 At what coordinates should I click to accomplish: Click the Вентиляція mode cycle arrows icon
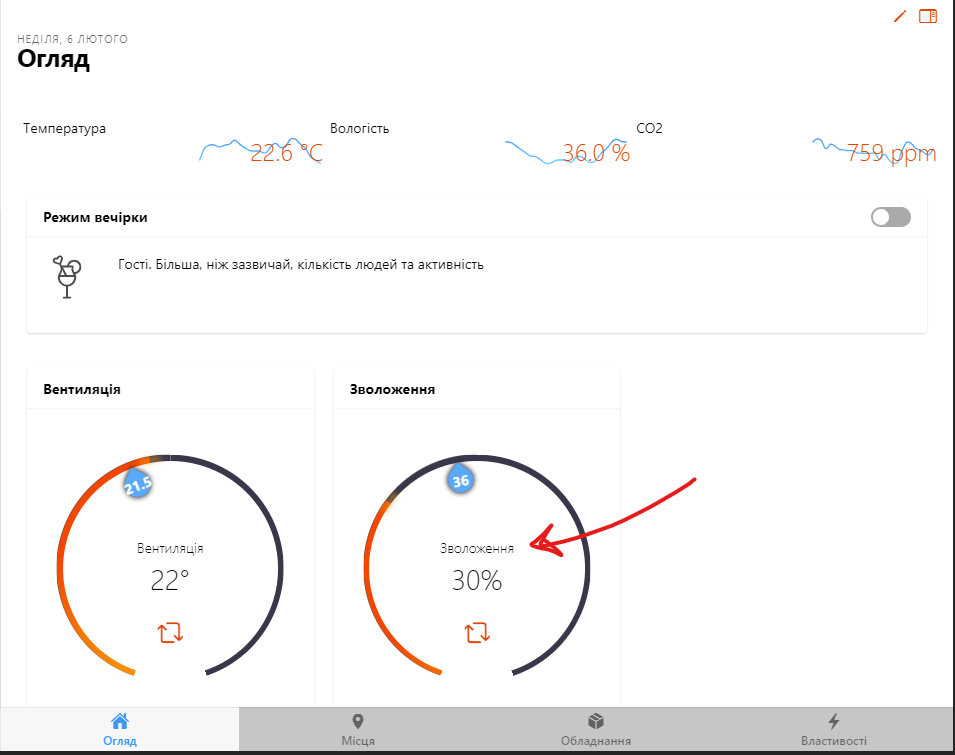(171, 633)
